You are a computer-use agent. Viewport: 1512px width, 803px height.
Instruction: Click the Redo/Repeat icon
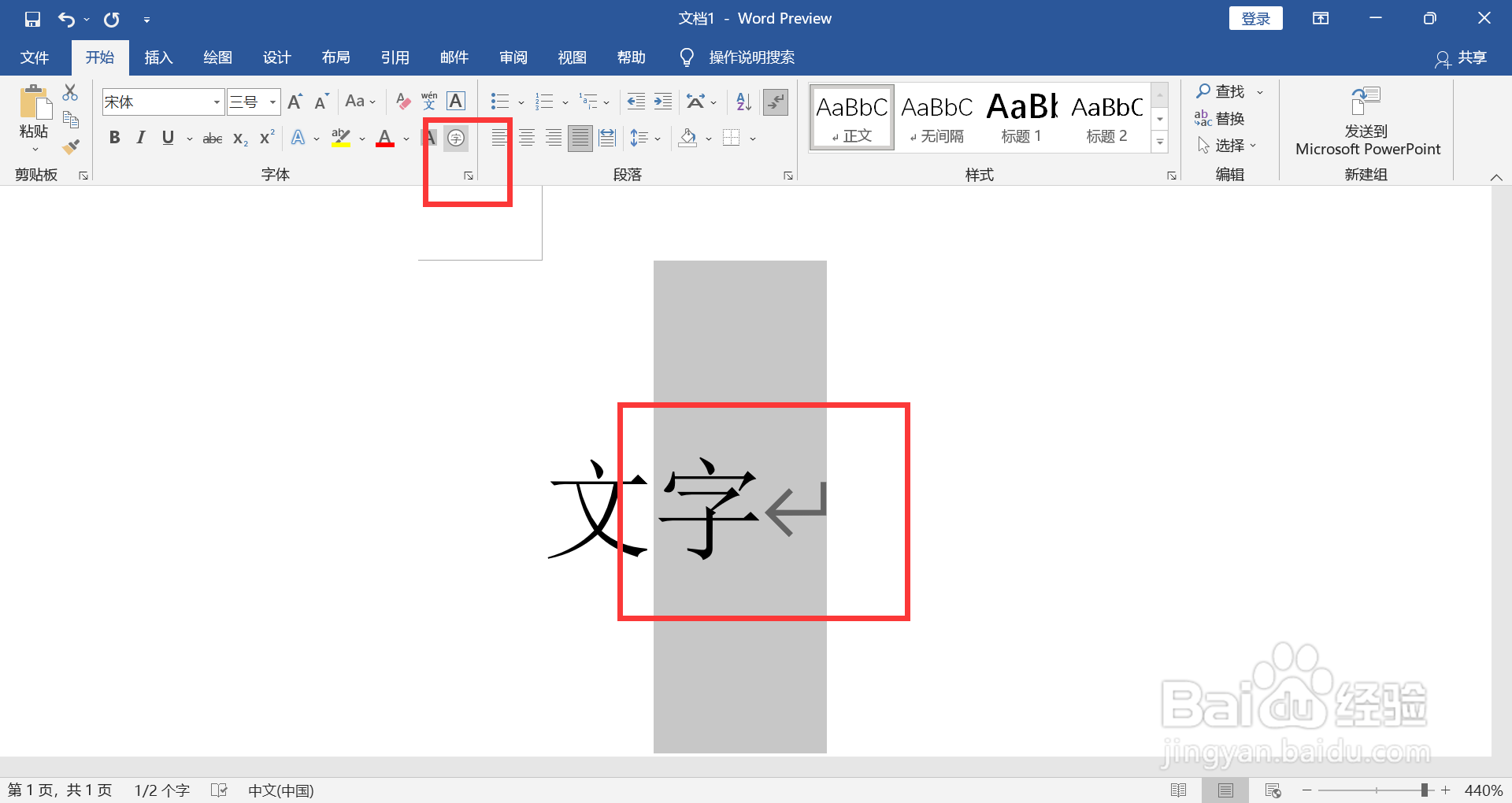pyautogui.click(x=112, y=19)
